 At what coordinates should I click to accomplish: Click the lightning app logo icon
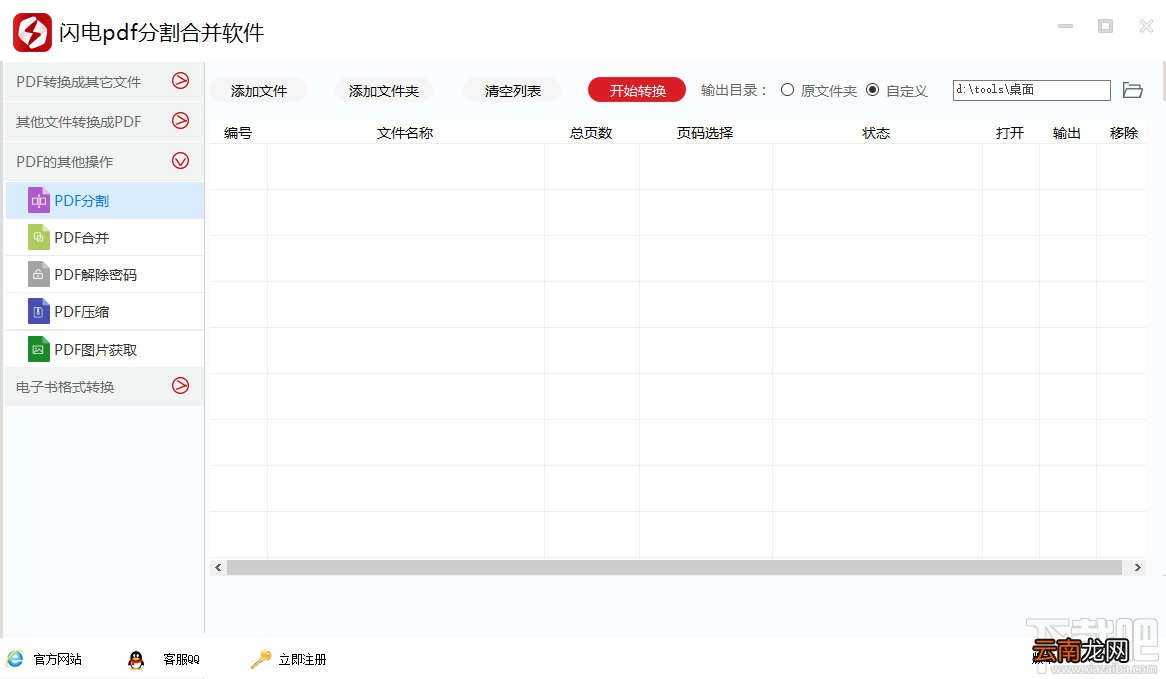click(32, 32)
